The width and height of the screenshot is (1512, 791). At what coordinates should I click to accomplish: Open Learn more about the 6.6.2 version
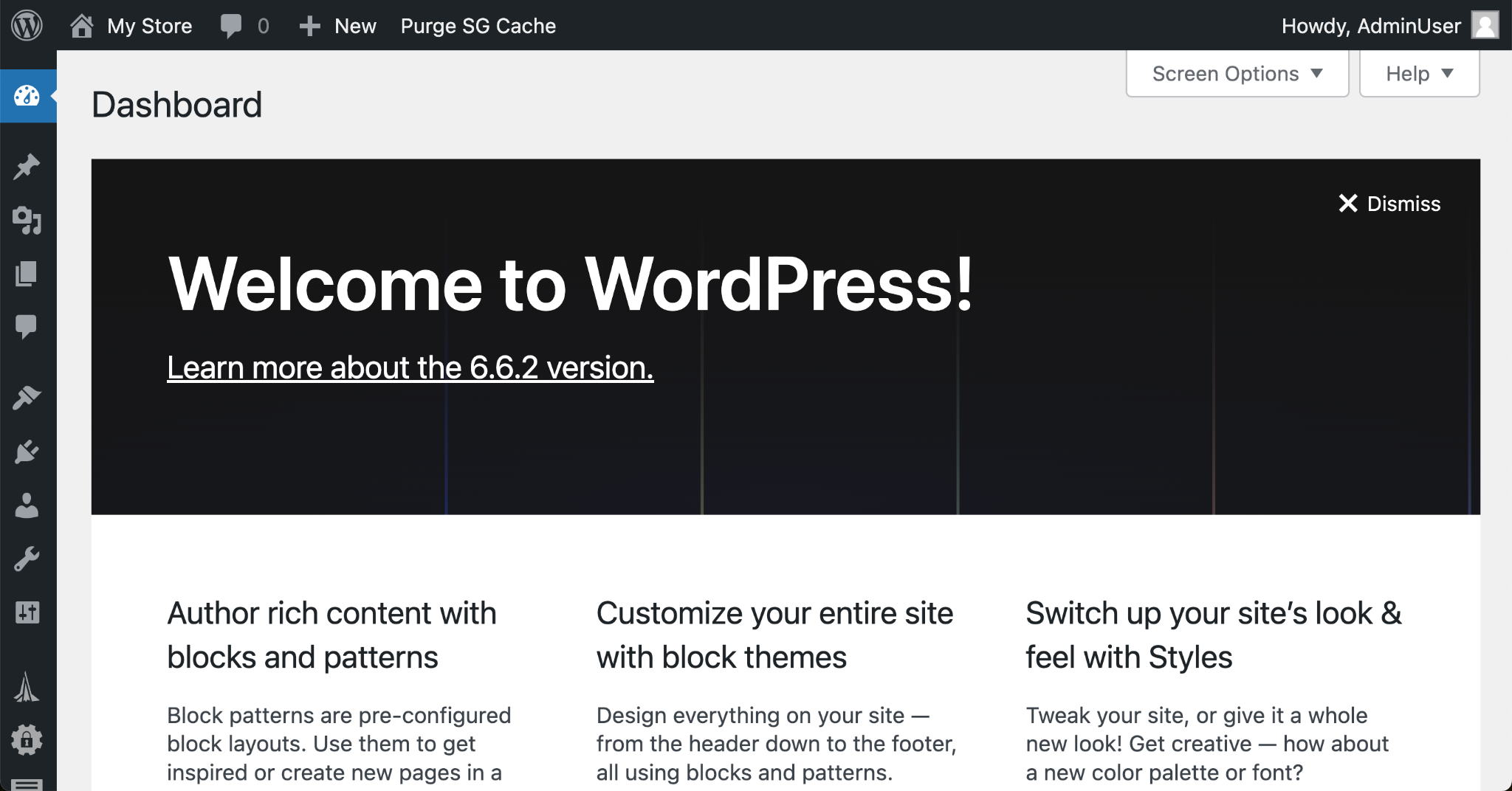point(410,367)
